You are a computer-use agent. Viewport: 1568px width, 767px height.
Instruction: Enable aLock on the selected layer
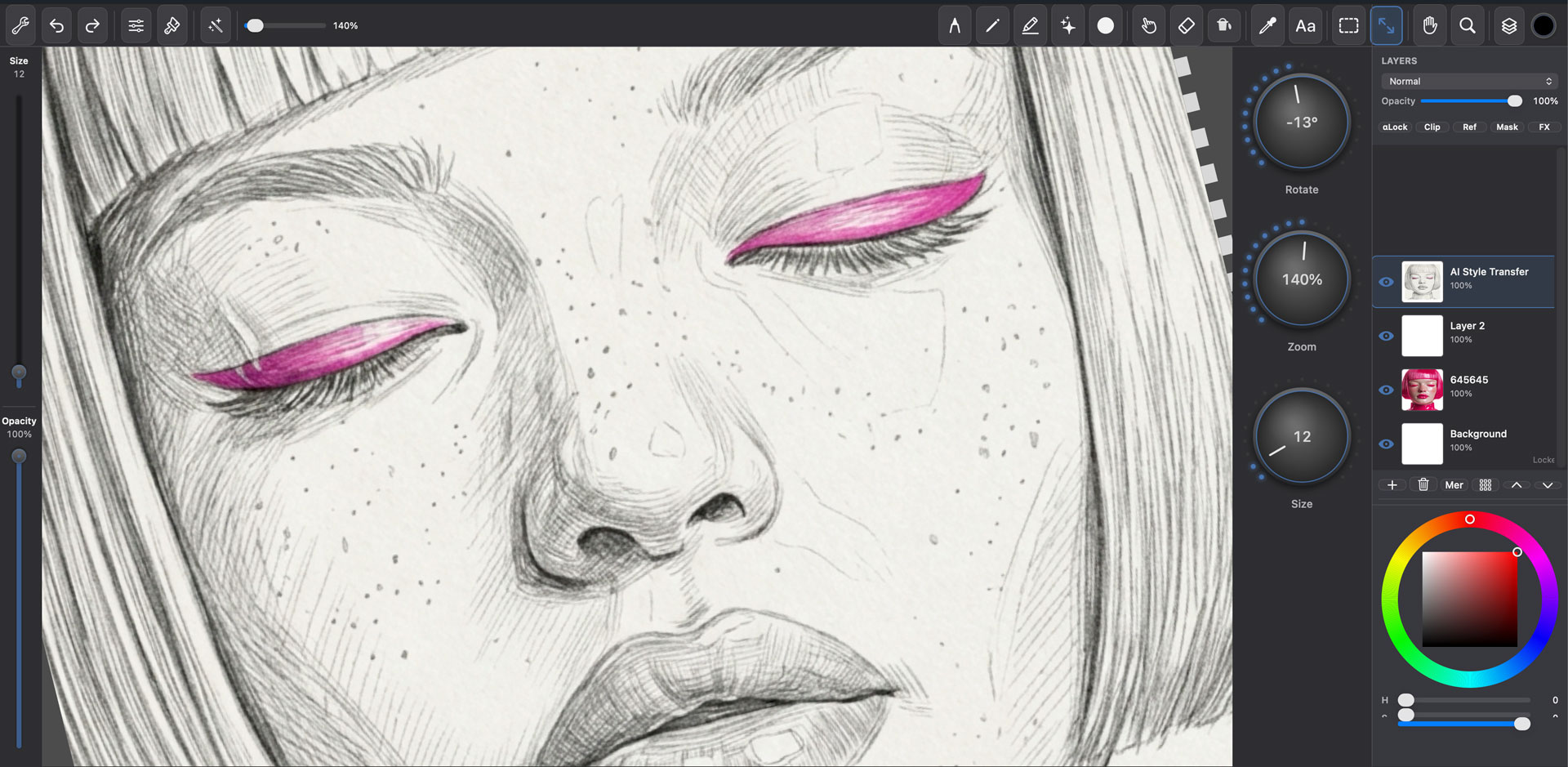tap(1394, 127)
